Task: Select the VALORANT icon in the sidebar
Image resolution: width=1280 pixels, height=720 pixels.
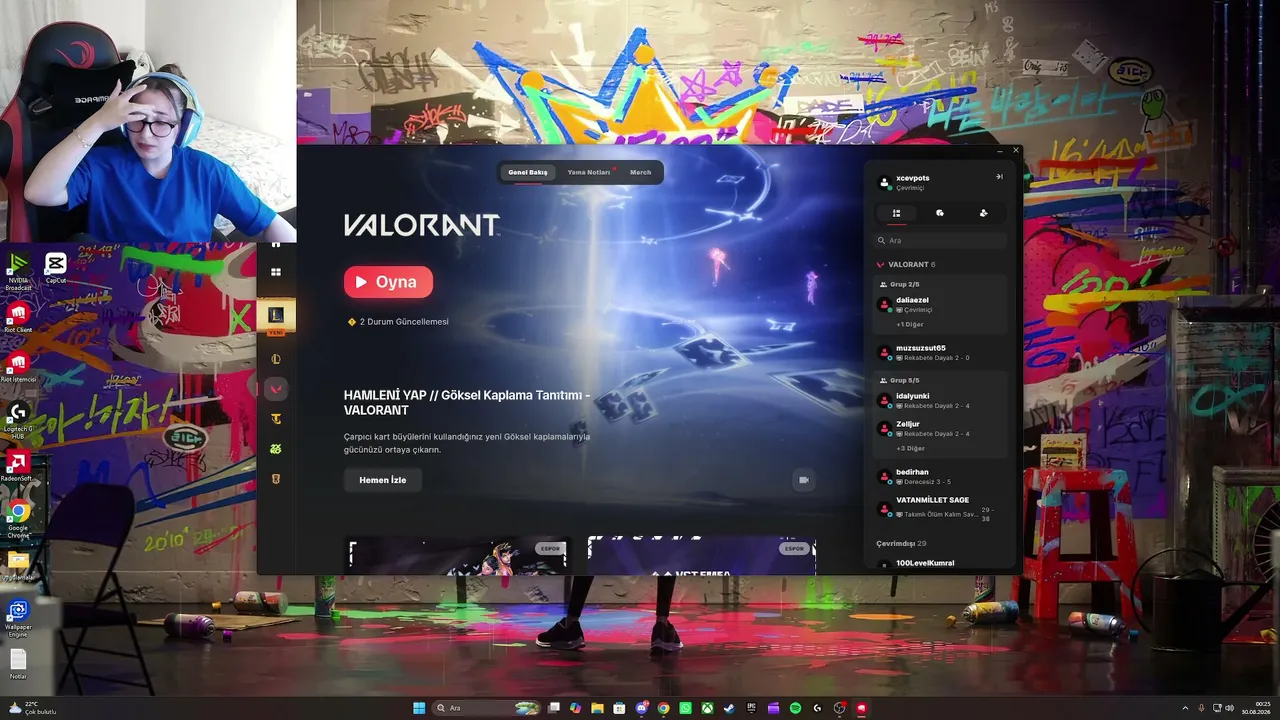Action: point(276,388)
